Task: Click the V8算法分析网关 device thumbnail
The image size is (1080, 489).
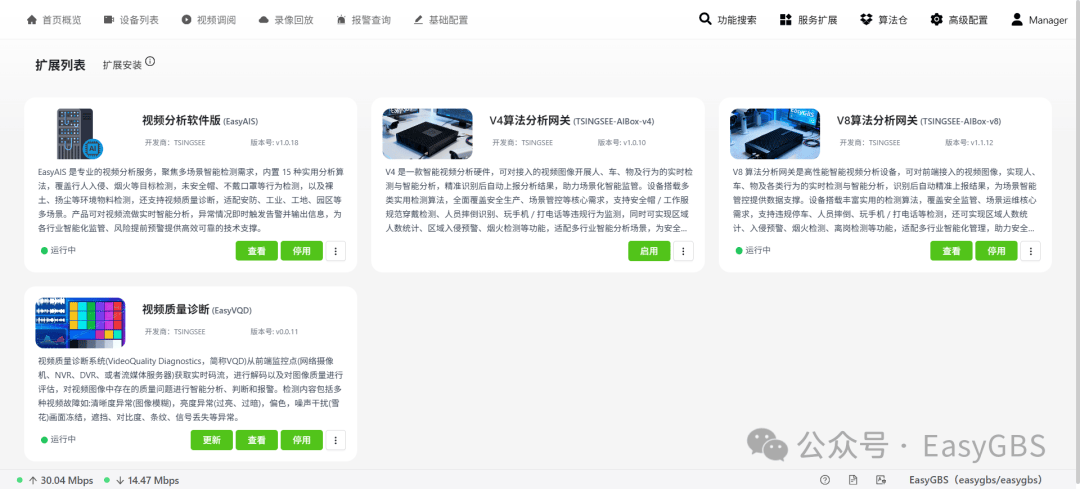Action: [x=775, y=134]
